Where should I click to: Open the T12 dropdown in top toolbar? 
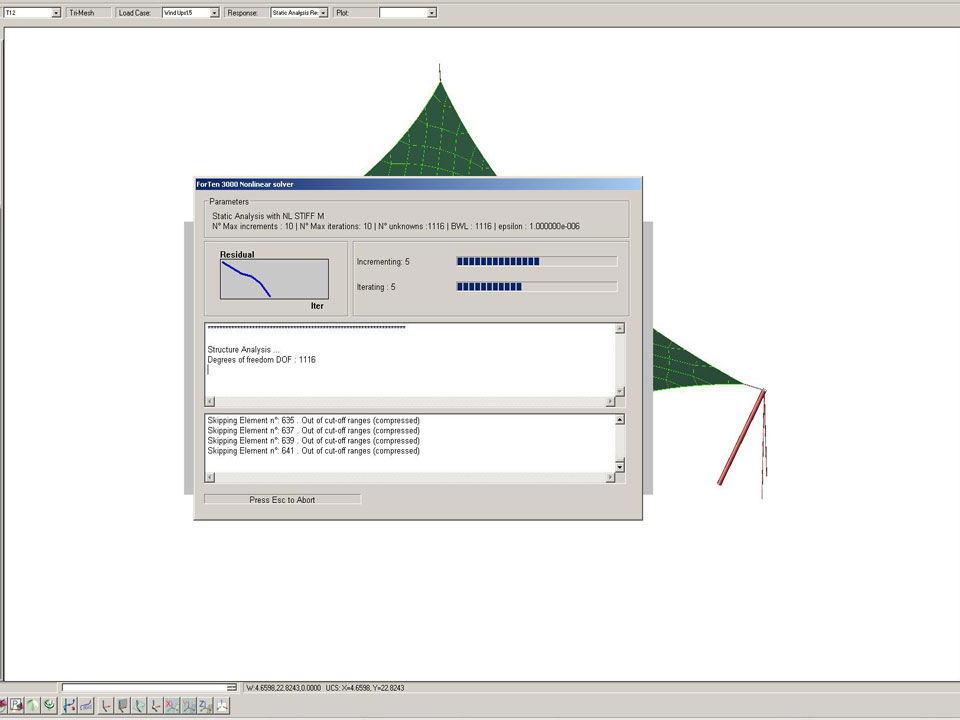[56, 13]
